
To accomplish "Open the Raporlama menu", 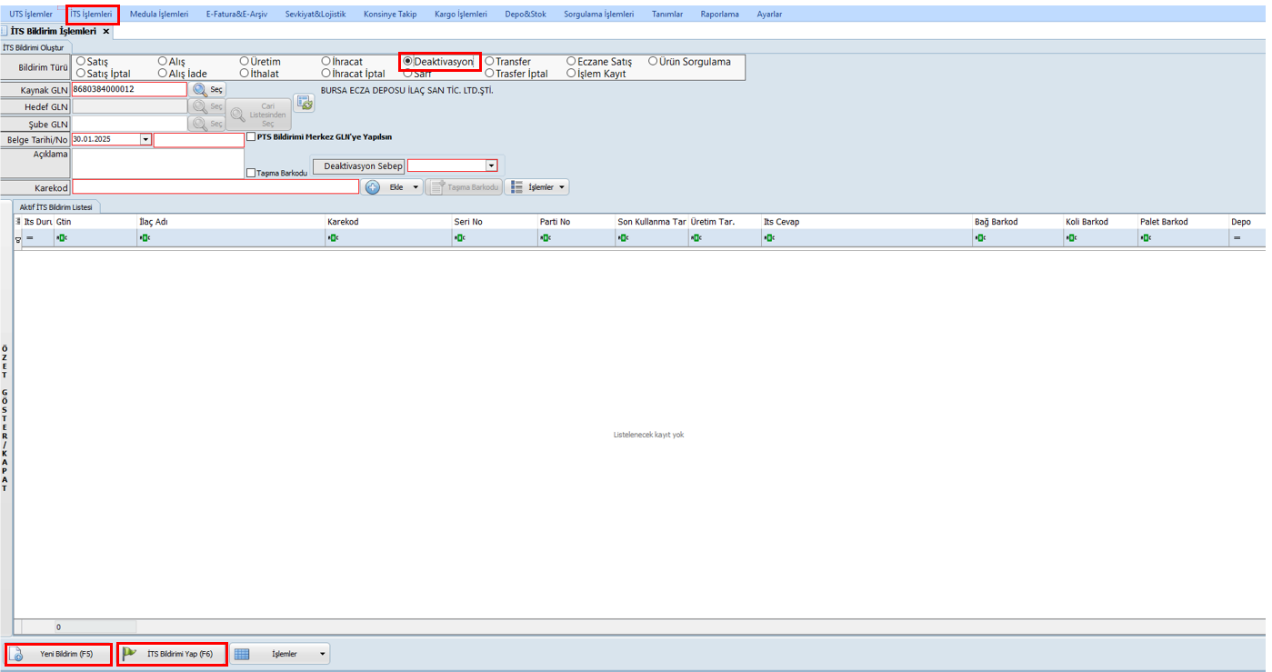I will (x=720, y=14).
